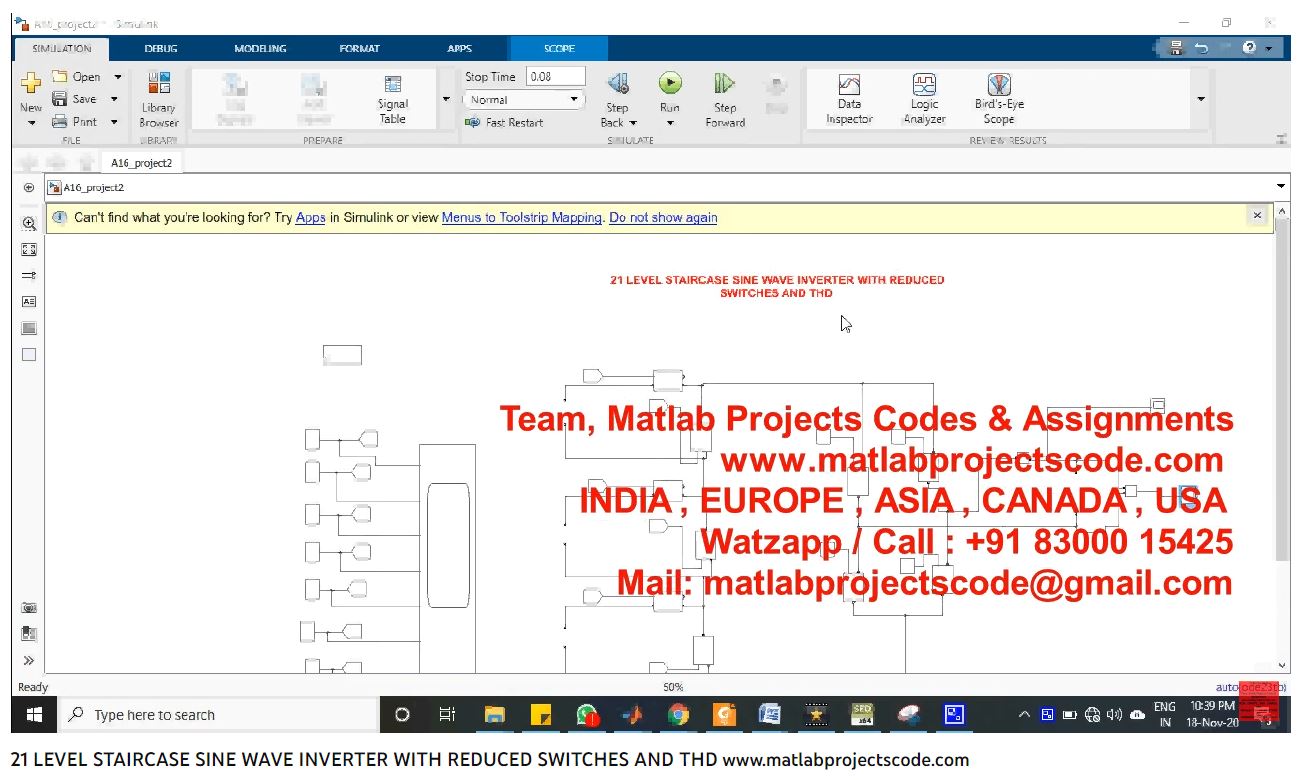The height and width of the screenshot is (780, 1303).
Task: Click the Apps link in the yellow banner
Action: pyautogui.click(x=310, y=217)
